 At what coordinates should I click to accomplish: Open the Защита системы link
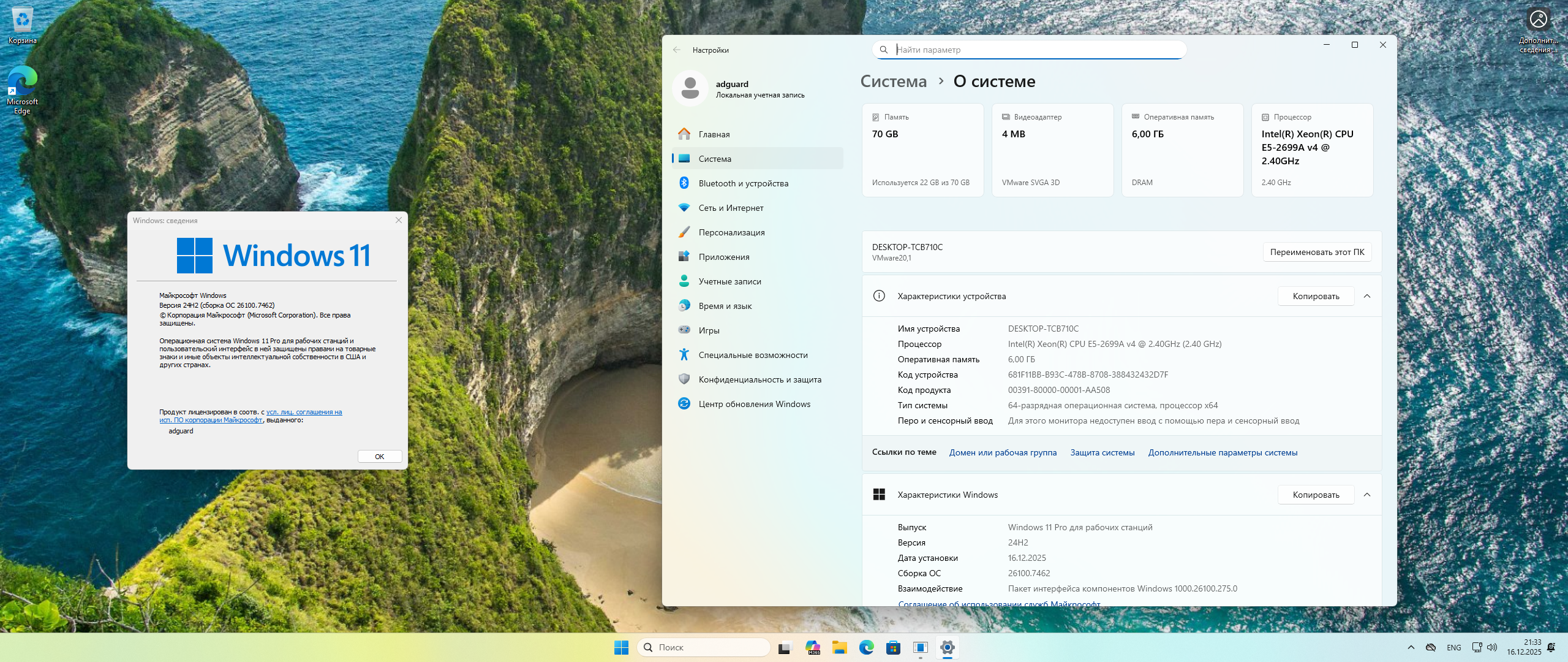click(x=1102, y=452)
